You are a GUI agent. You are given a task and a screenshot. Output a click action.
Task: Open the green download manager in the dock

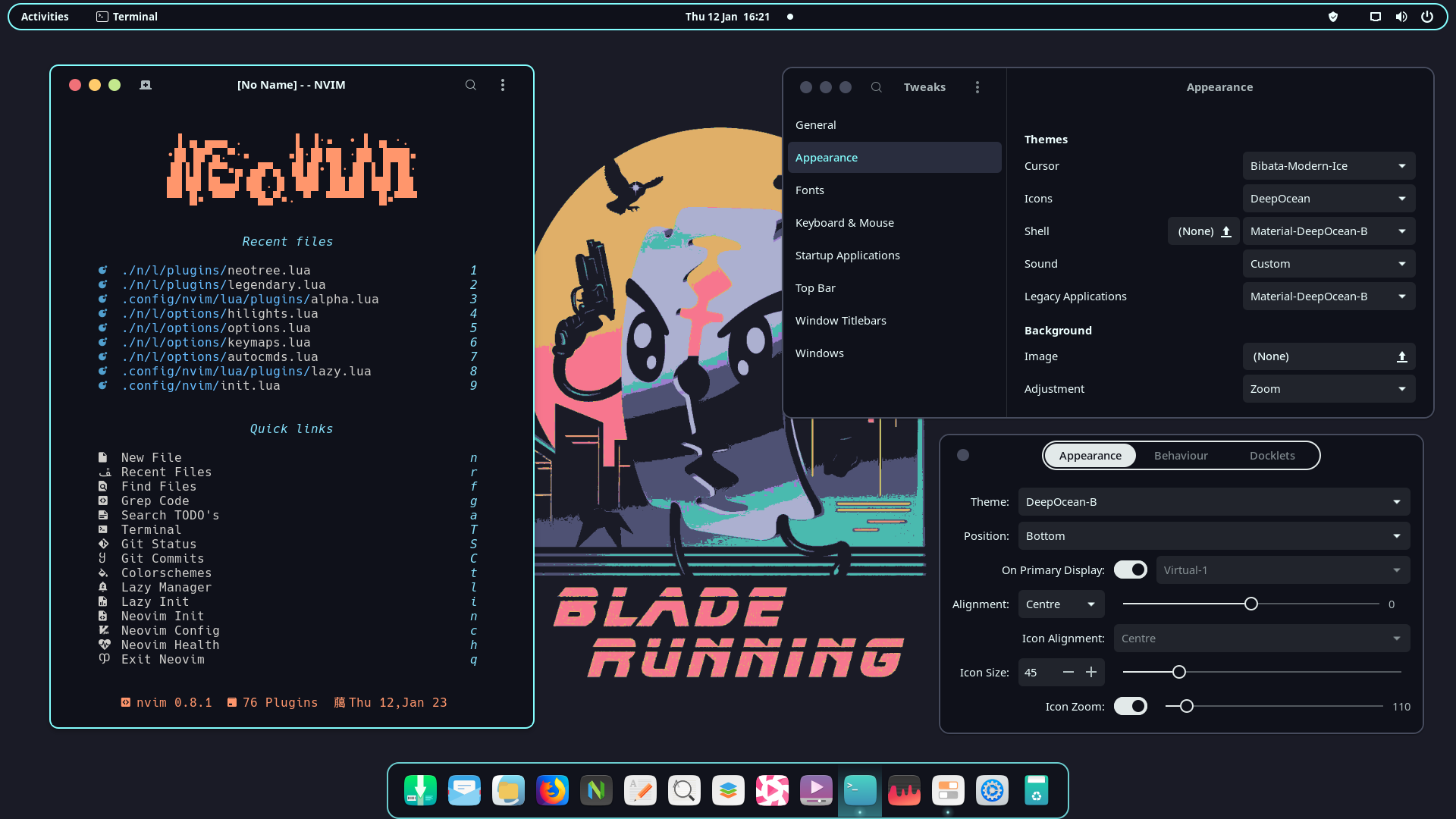tap(420, 790)
